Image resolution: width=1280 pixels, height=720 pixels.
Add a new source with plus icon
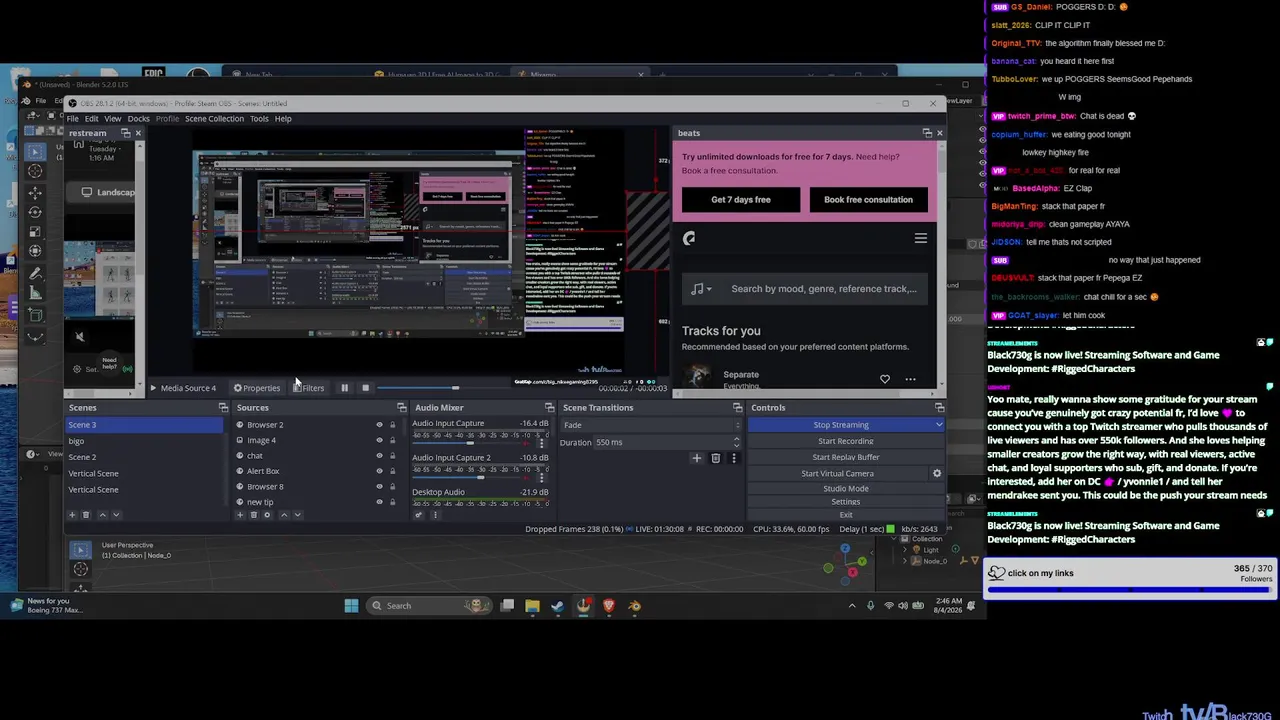click(240, 515)
